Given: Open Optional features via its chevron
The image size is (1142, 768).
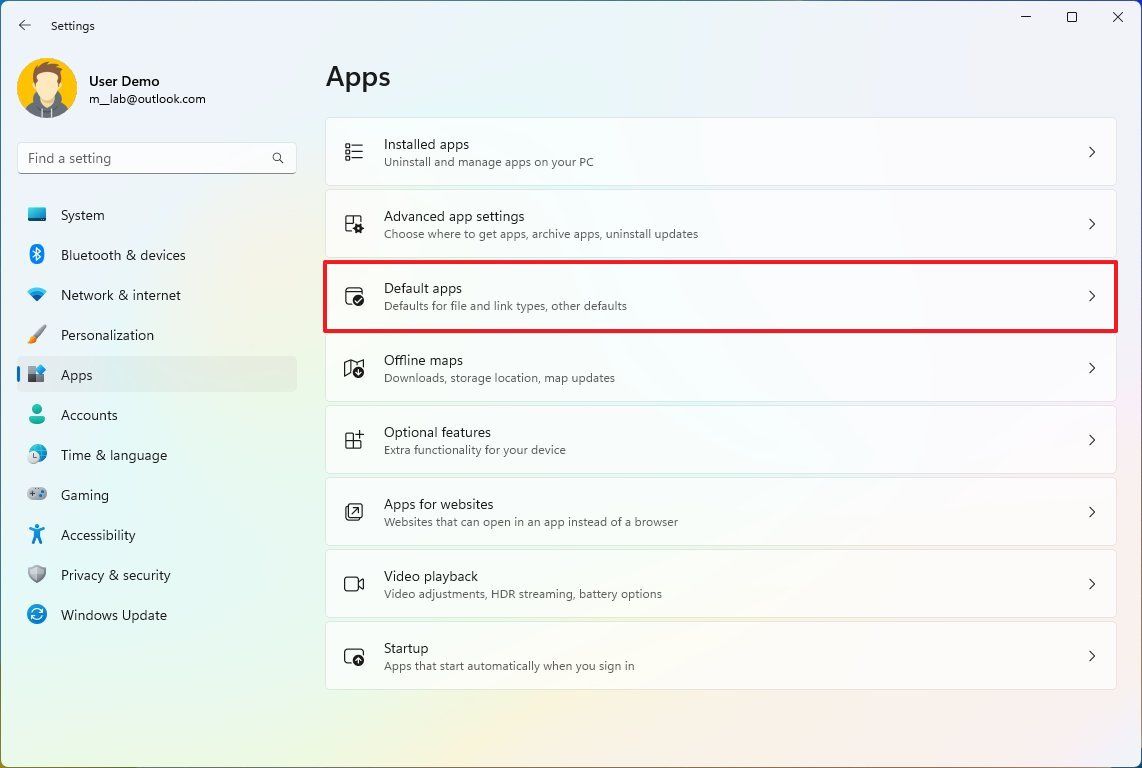Looking at the screenshot, I should (1091, 440).
